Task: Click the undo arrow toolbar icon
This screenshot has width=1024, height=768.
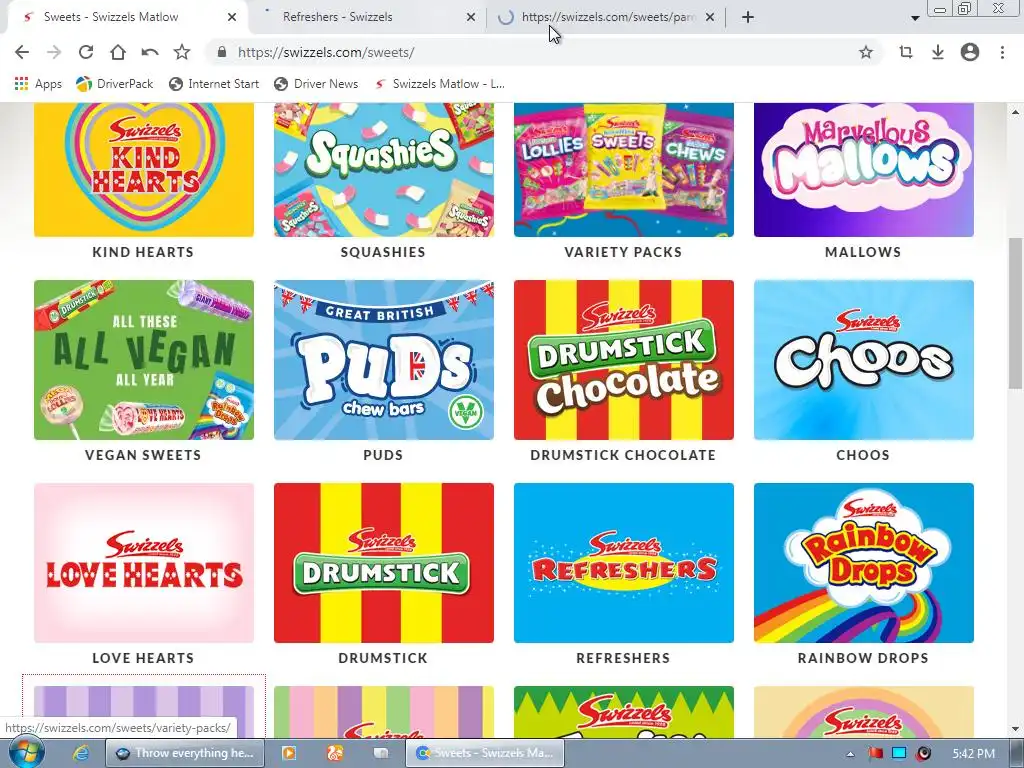Action: pyautogui.click(x=150, y=52)
